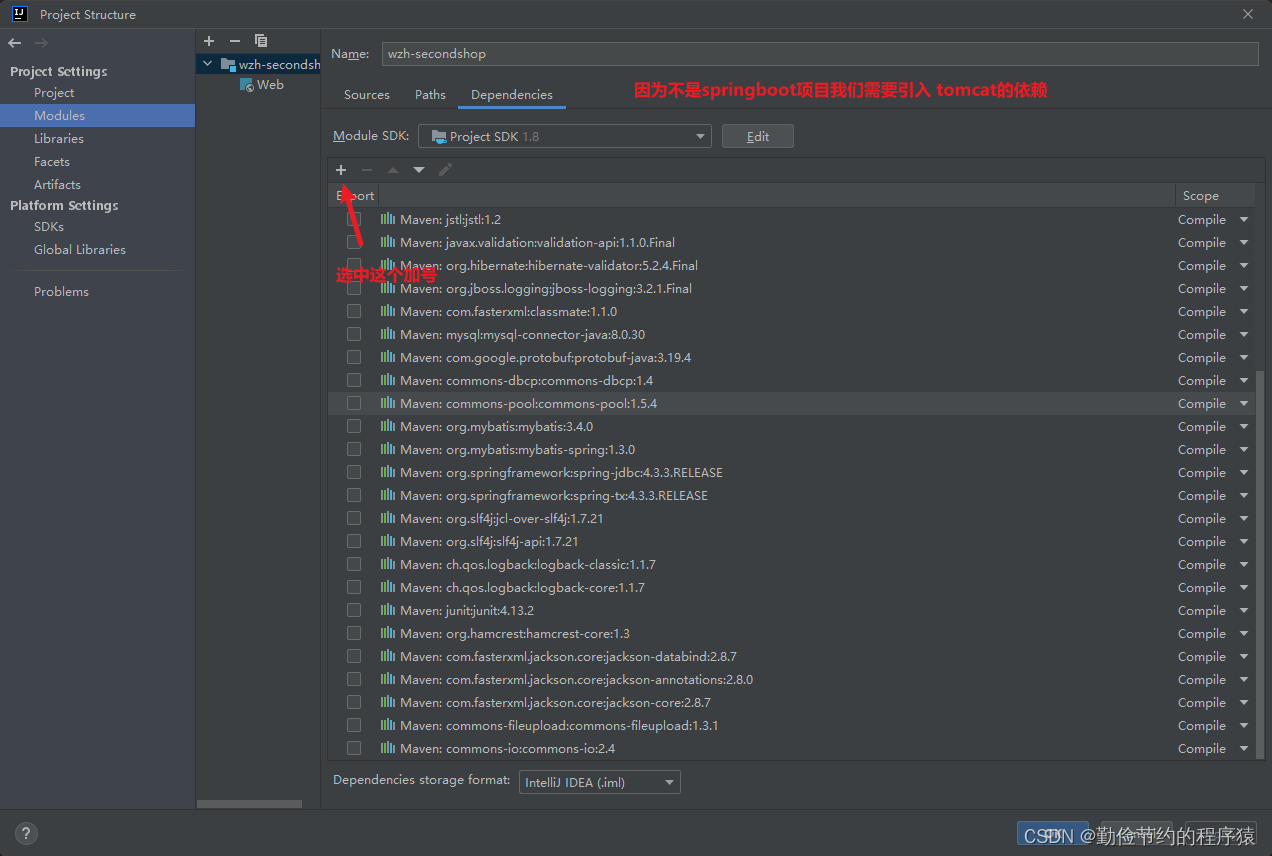1272x856 pixels.
Task: Check export box for mysql-connector-java
Action: tap(354, 334)
